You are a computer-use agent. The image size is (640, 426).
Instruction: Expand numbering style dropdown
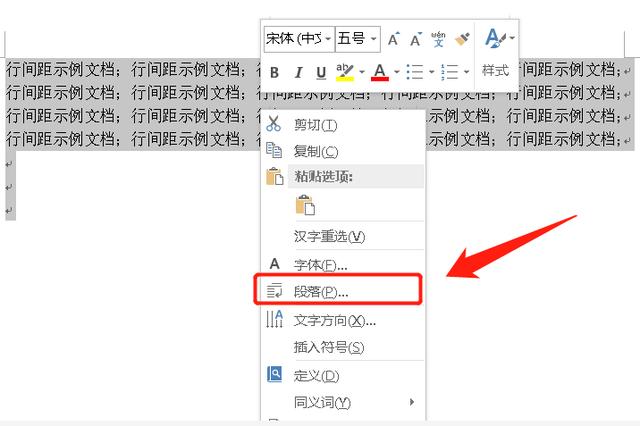[467, 72]
